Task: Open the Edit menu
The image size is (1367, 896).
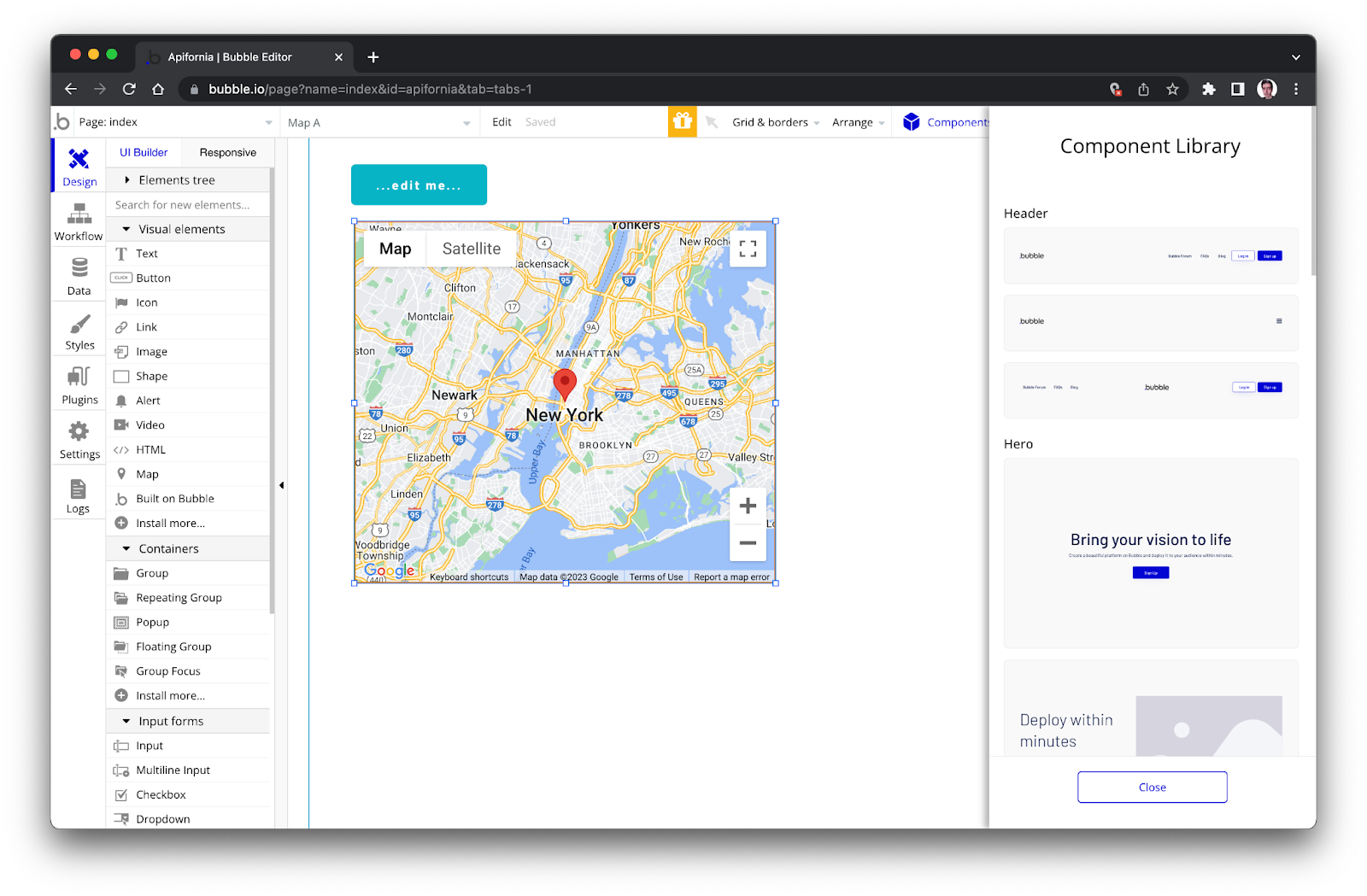Action: [x=502, y=122]
